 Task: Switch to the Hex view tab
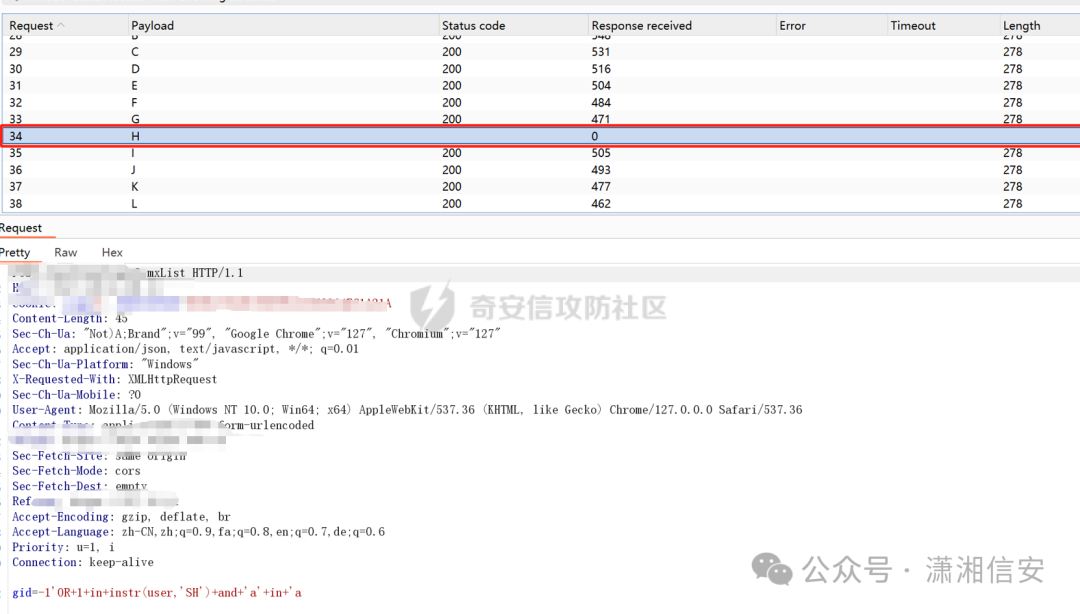point(112,252)
